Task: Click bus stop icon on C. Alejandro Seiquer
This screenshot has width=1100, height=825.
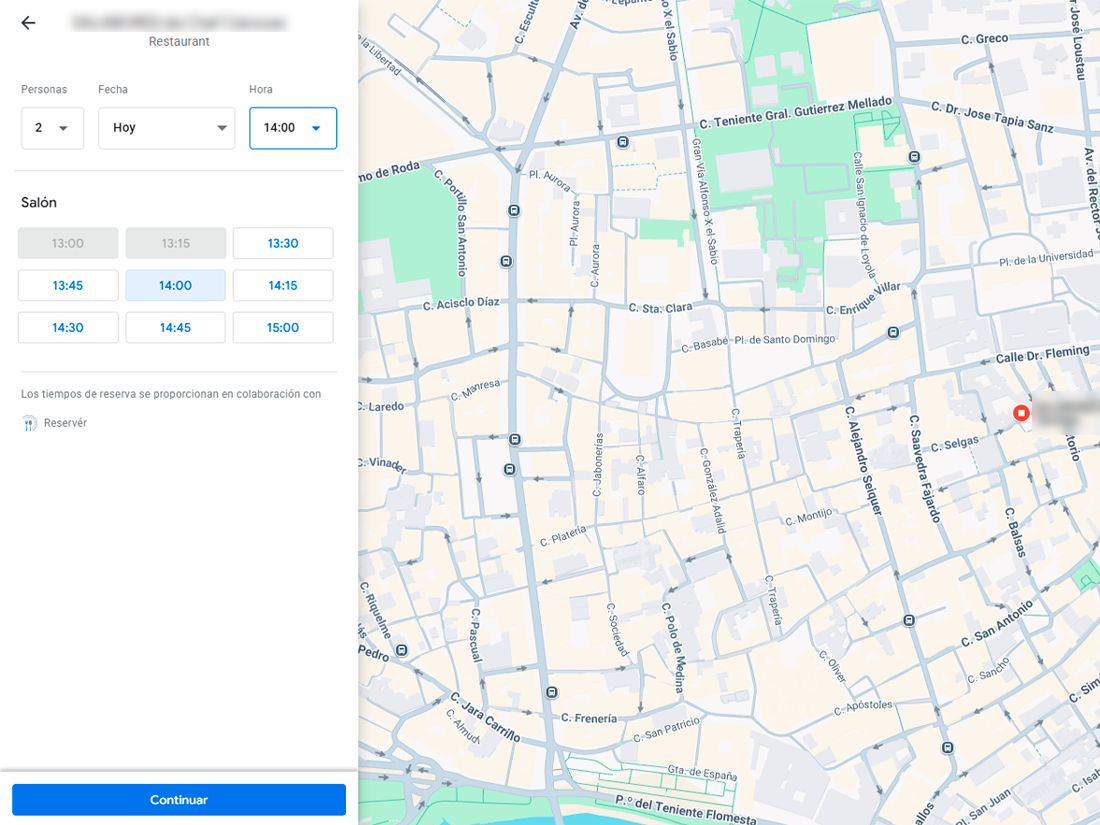Action: click(x=909, y=621)
